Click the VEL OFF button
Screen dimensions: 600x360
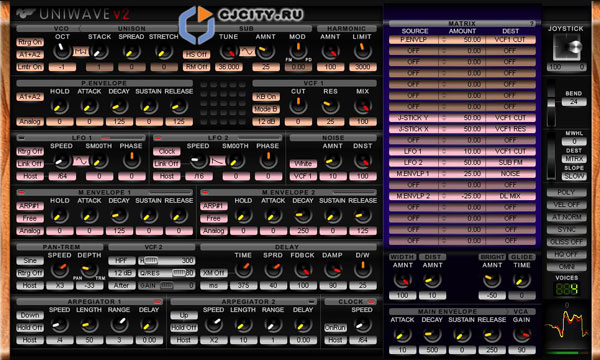(x=566, y=205)
